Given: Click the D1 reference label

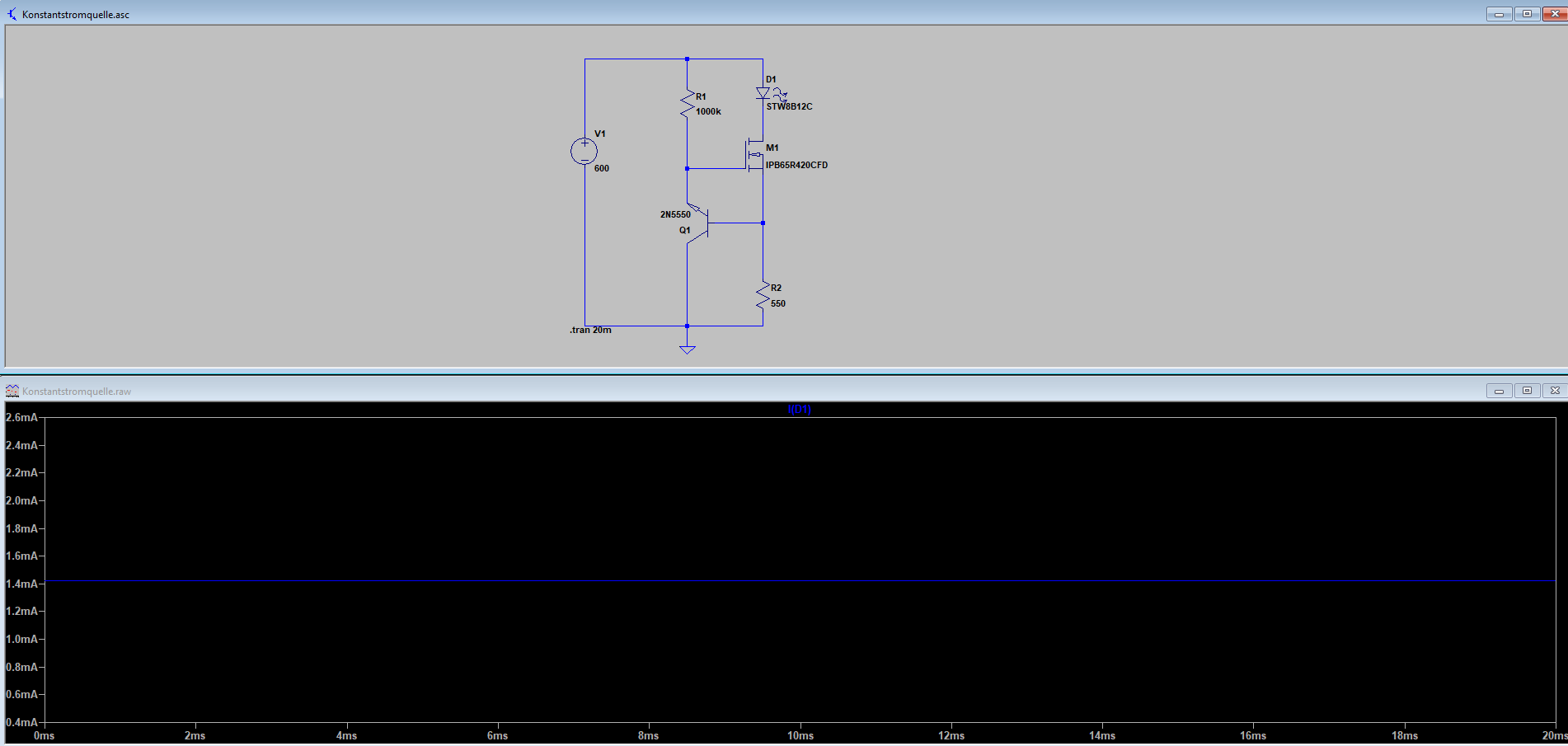Looking at the screenshot, I should pyautogui.click(x=771, y=80).
